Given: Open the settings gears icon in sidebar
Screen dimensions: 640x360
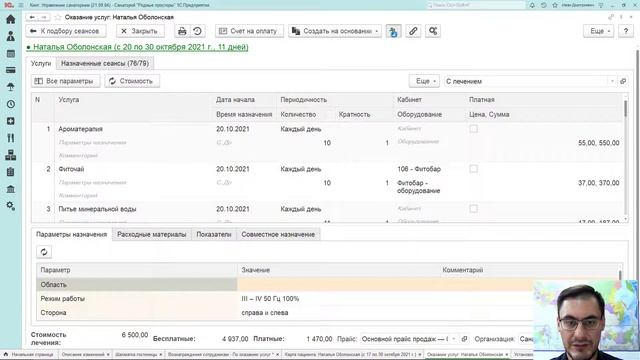Looking at the screenshot, I should (x=11, y=206).
